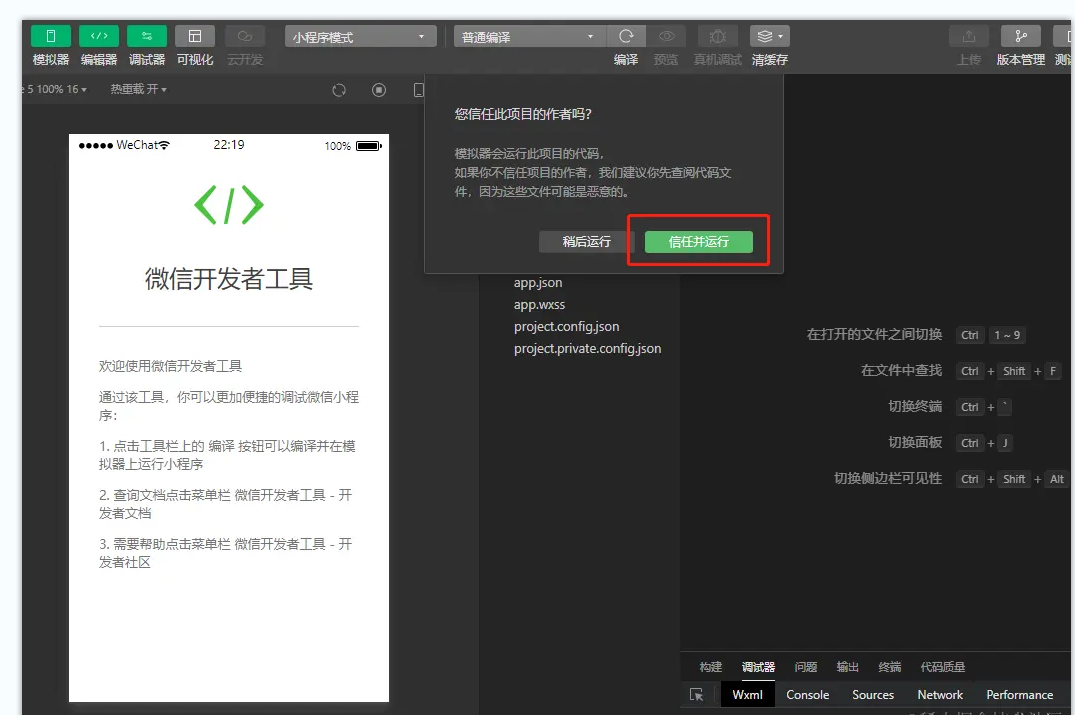Toggle the 编辑器 editor panel button
This screenshot has width=1075, height=715.
(x=99, y=37)
